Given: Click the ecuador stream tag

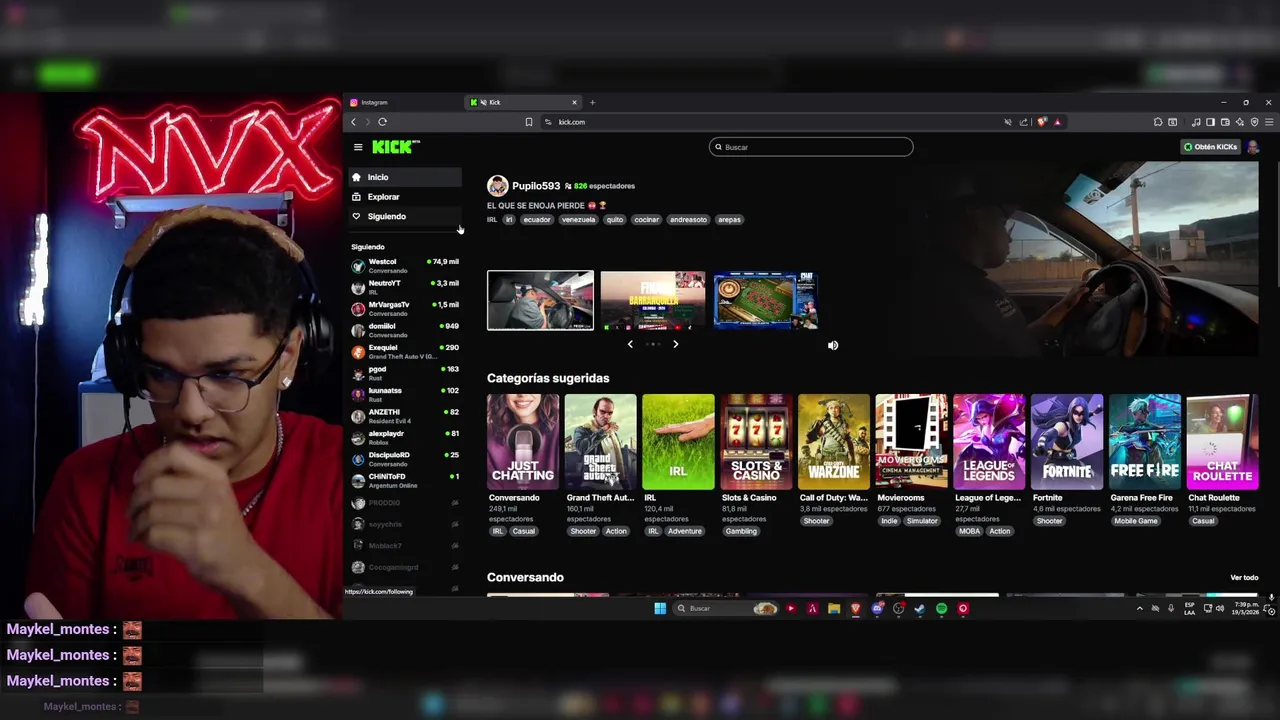Looking at the screenshot, I should (537, 220).
